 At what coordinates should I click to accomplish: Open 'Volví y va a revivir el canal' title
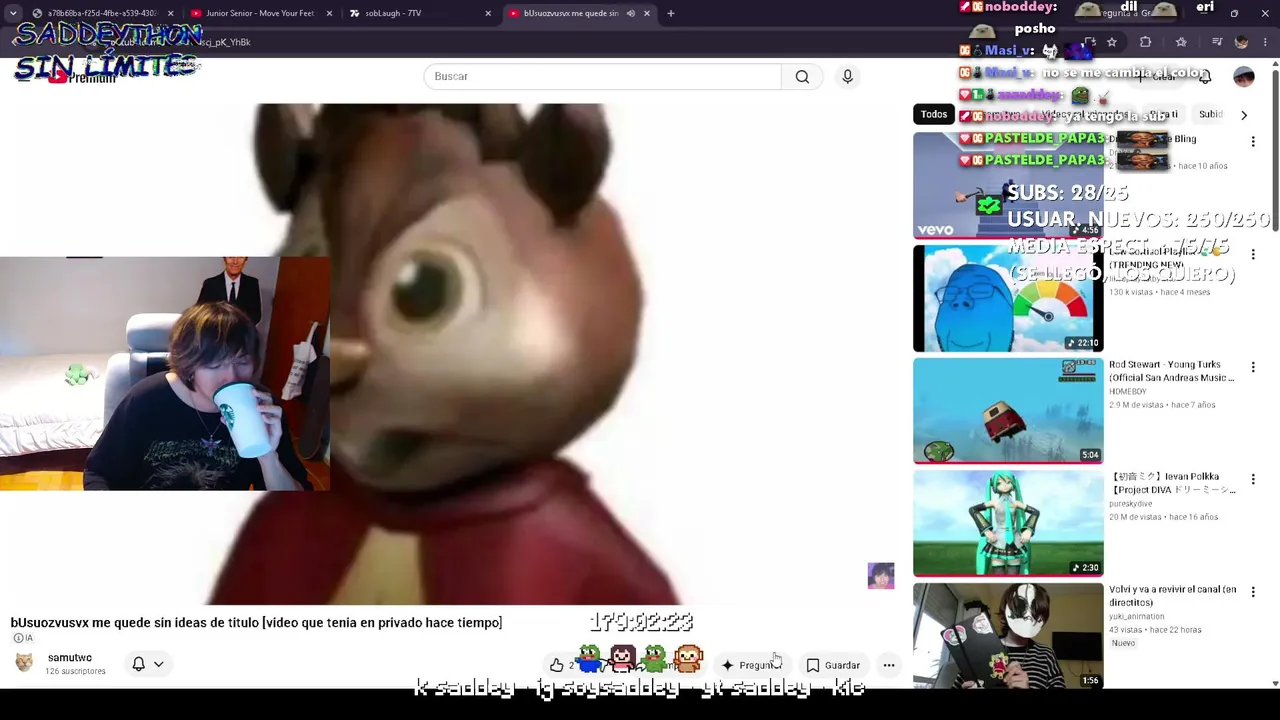tap(1172, 596)
